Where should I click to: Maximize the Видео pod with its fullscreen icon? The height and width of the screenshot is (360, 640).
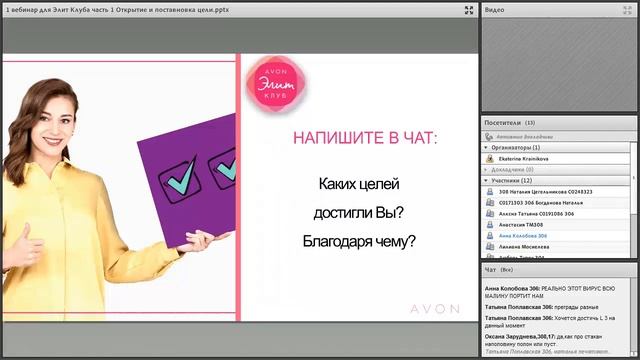tap(627, 10)
